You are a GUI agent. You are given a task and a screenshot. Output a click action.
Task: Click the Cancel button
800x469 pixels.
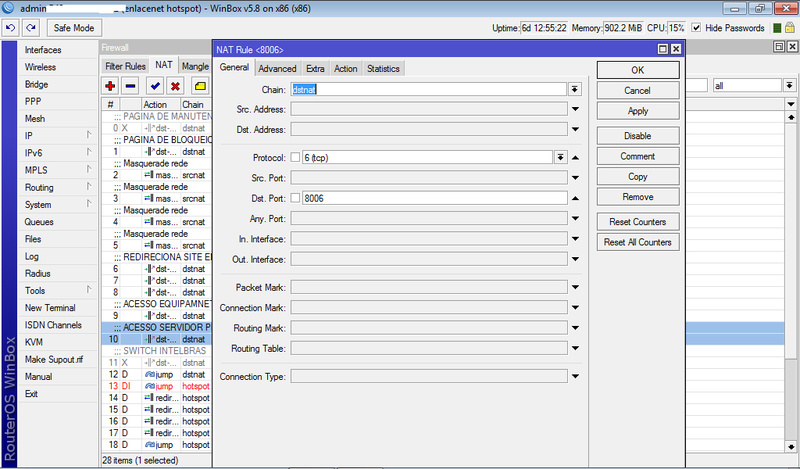click(x=638, y=90)
